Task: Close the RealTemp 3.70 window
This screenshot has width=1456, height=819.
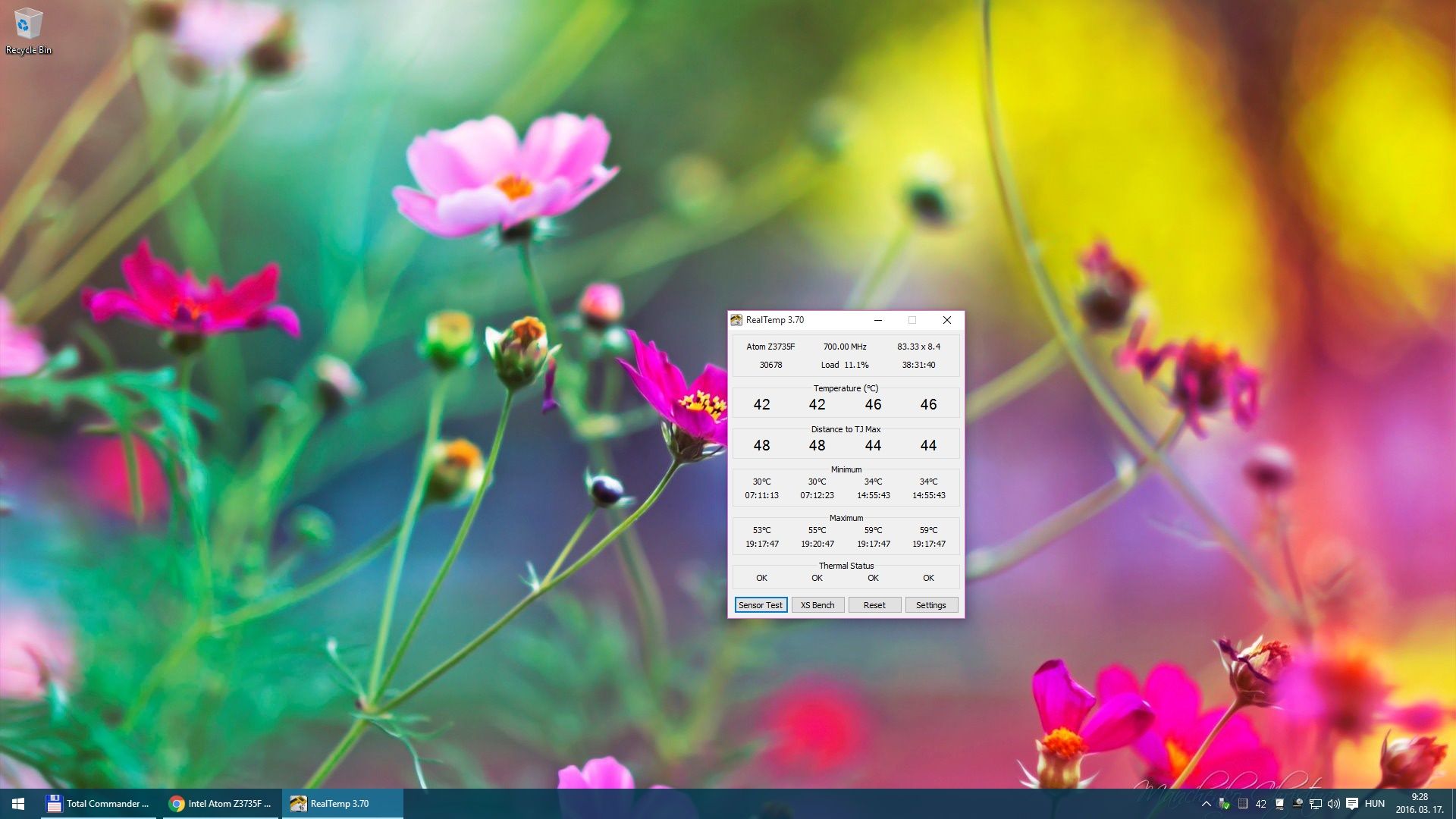Action: point(947,320)
